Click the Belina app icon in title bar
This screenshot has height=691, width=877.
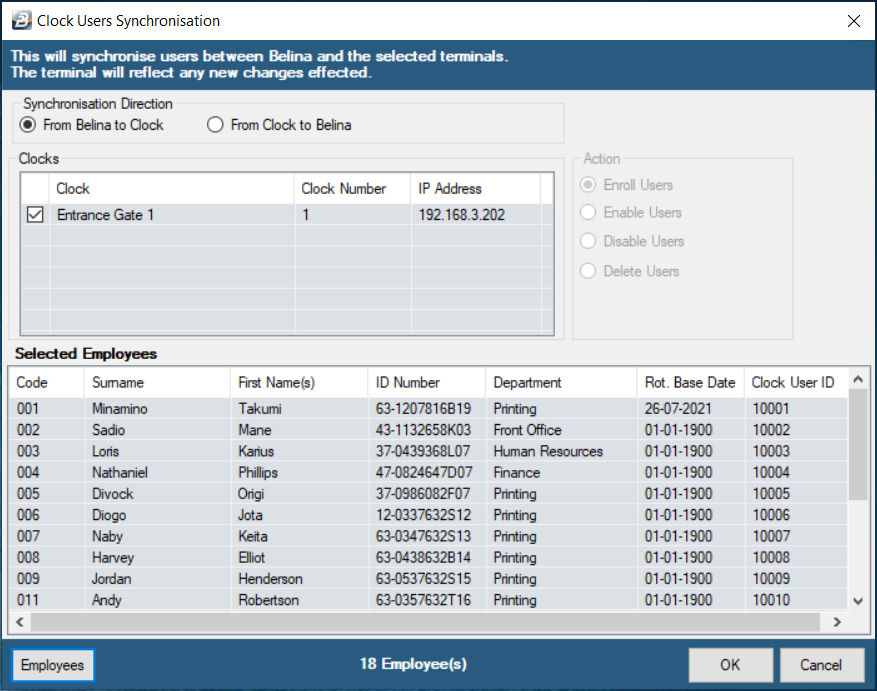(x=22, y=21)
